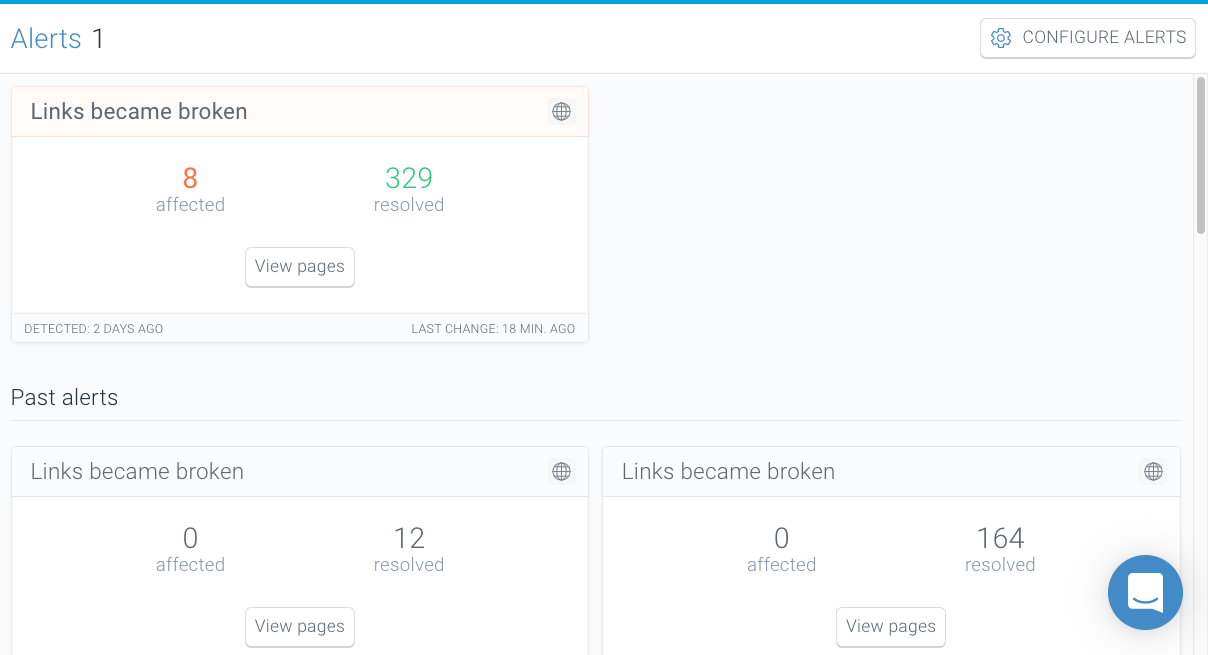The image size is (1208, 655).
Task: Click the 'Past alerts' section heading
Action: pyautogui.click(x=65, y=397)
